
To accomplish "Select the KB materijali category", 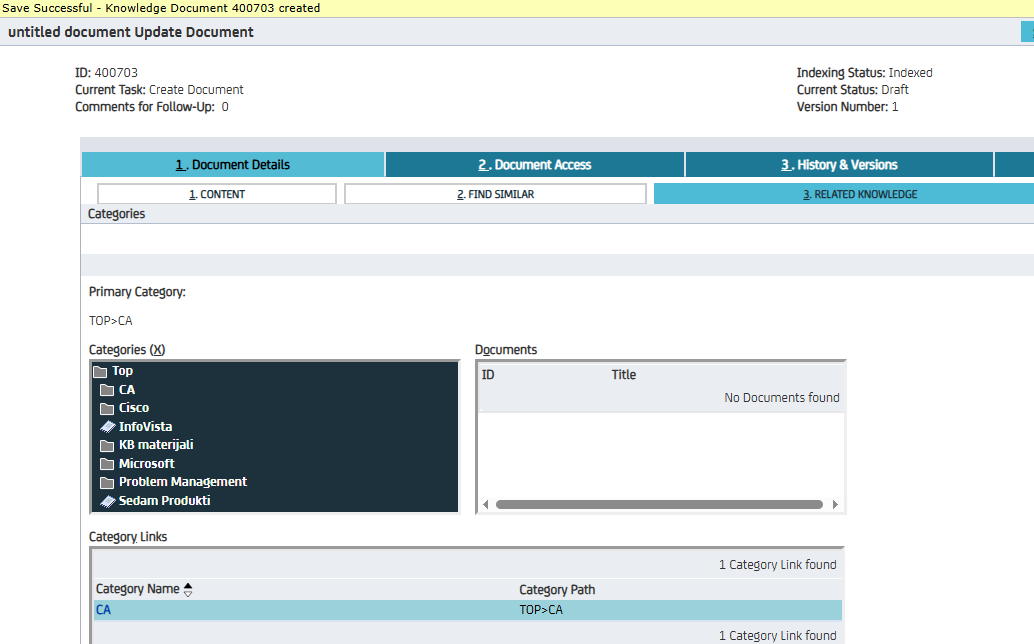I will 156,445.
